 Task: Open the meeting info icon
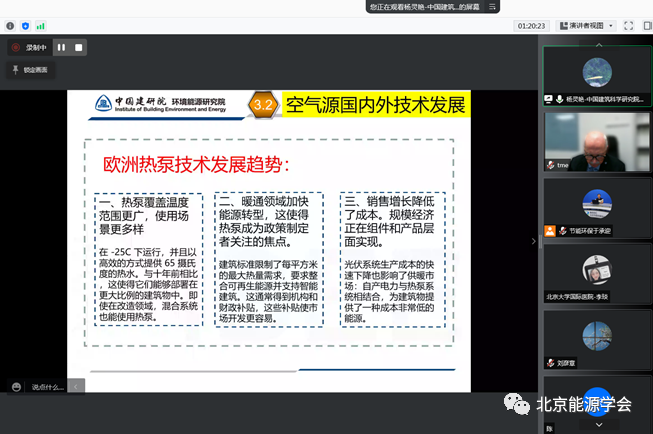click(x=10, y=26)
